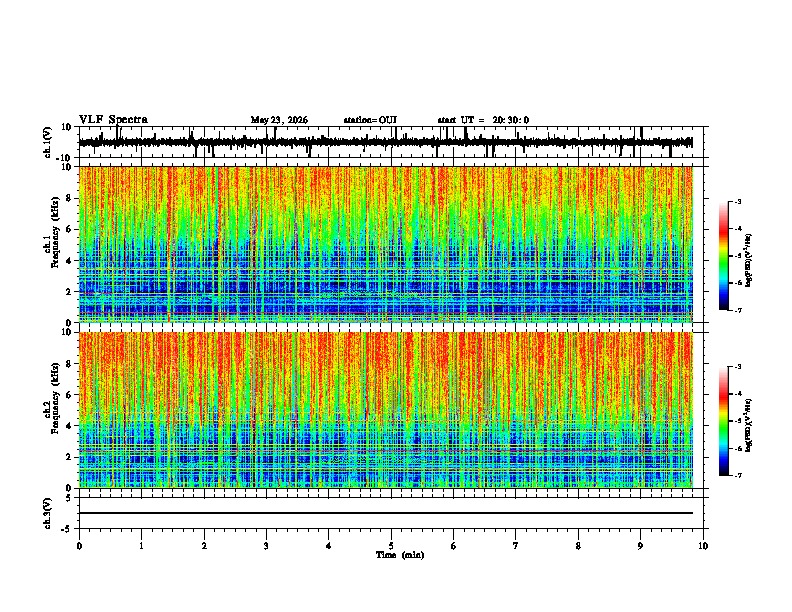
Task: Click the 5 minute tick label
Action: [x=391, y=546]
